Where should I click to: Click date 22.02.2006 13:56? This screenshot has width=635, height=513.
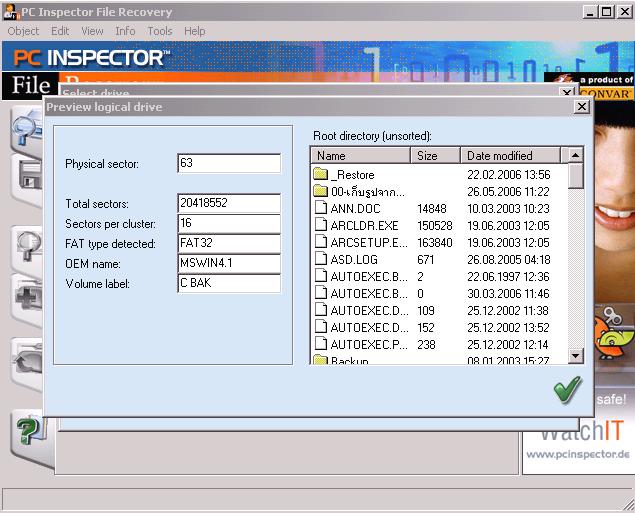tap(509, 175)
